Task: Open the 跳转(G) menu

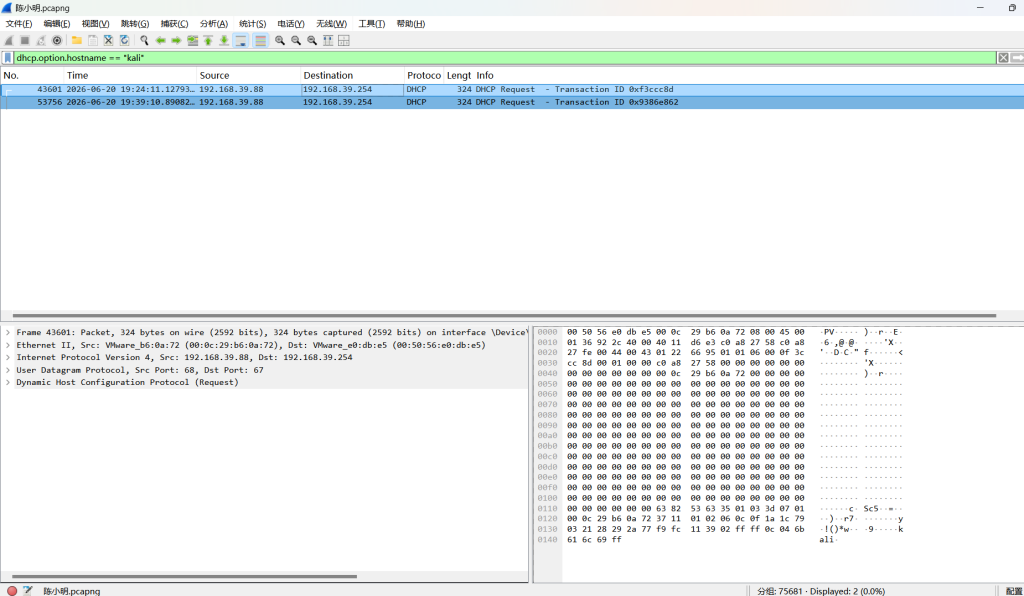Action: click(135, 24)
